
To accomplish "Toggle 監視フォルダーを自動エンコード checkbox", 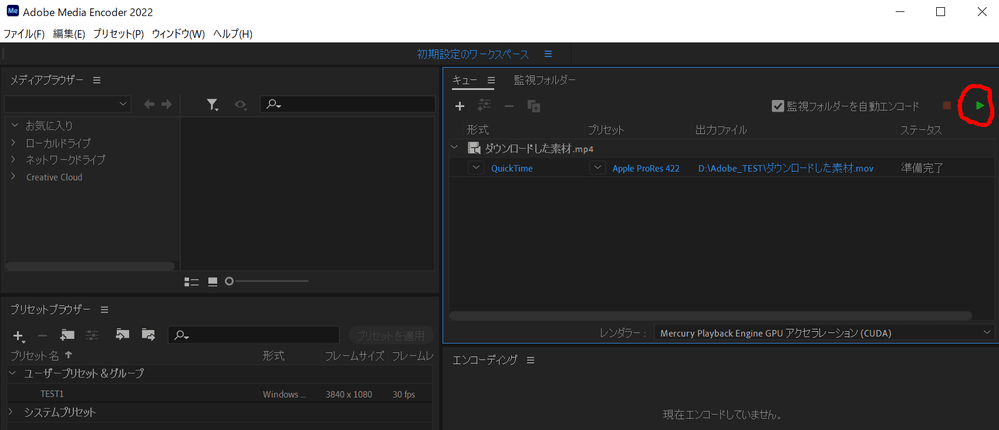I will (777, 106).
